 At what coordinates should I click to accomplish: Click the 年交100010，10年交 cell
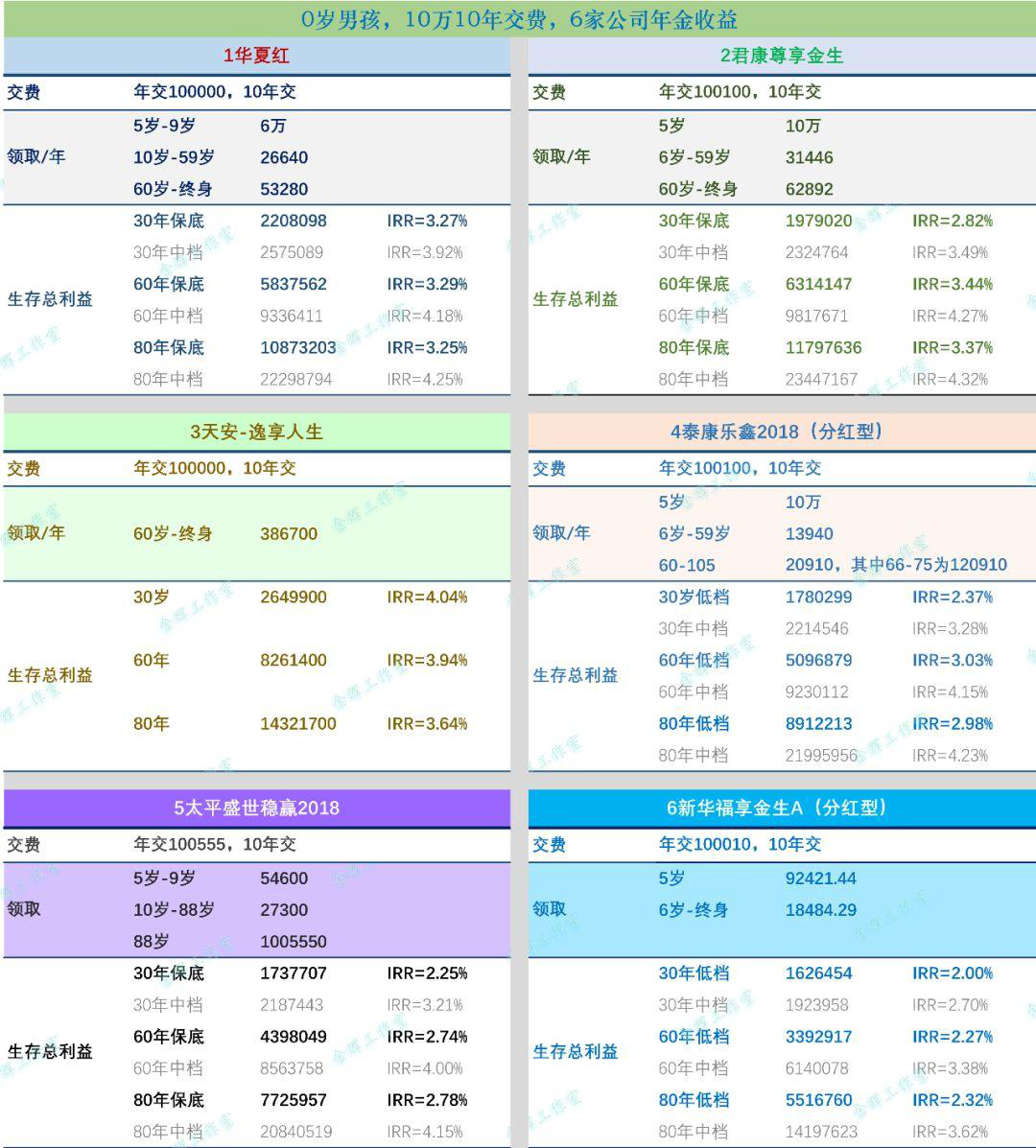coord(740,845)
